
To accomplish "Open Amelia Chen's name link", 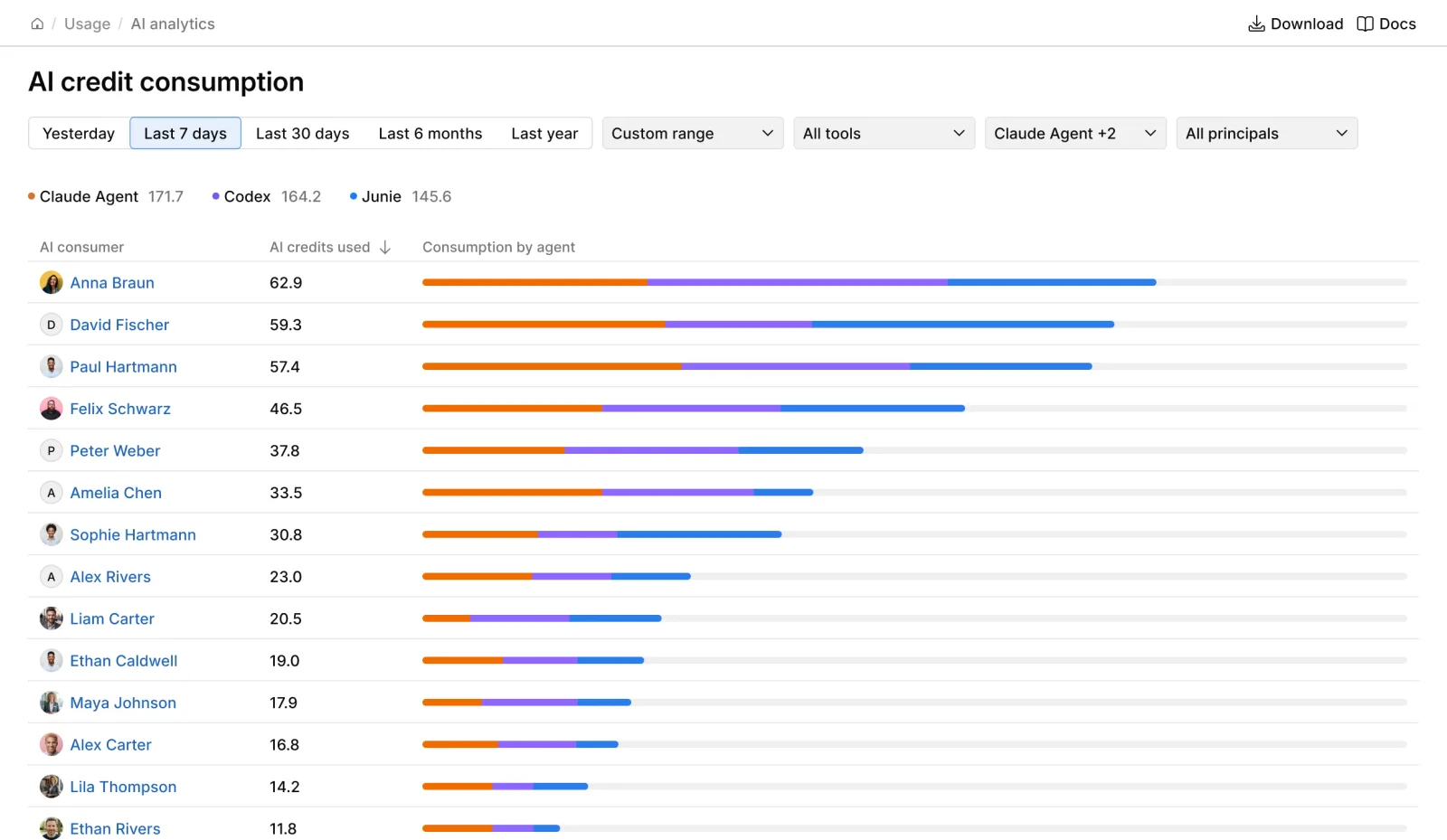I will coord(116,493).
